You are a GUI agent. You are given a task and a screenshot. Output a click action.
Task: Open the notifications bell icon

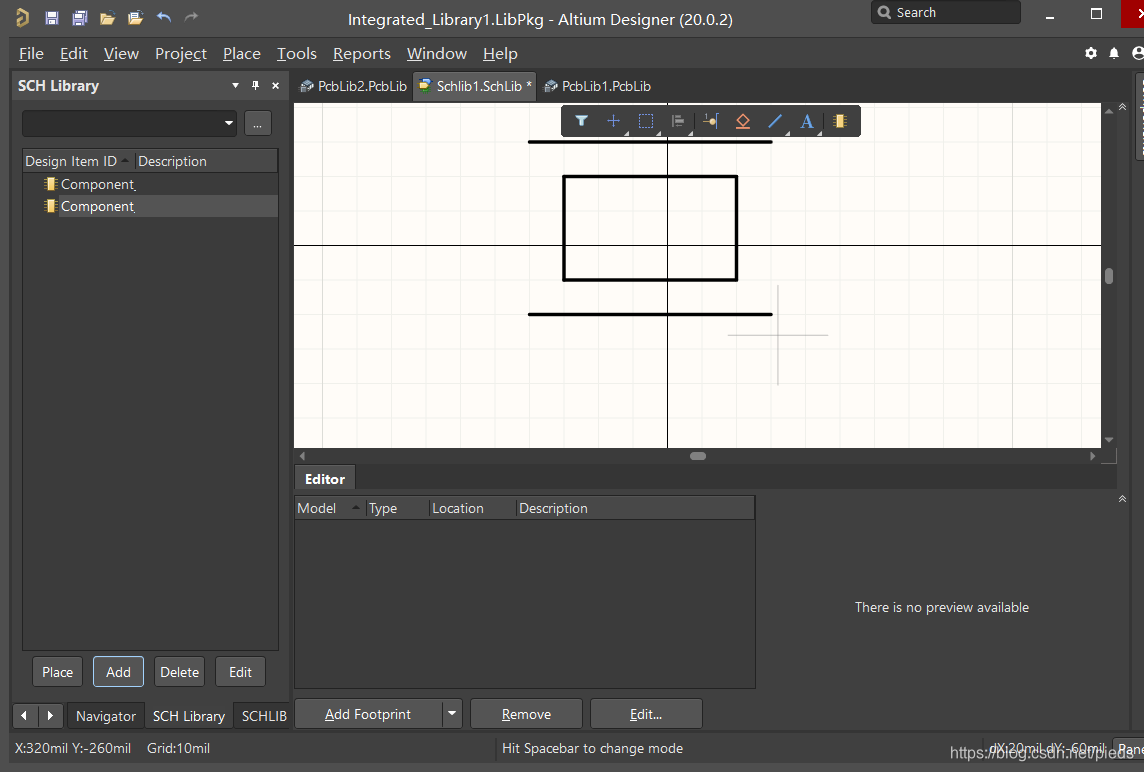[1114, 53]
